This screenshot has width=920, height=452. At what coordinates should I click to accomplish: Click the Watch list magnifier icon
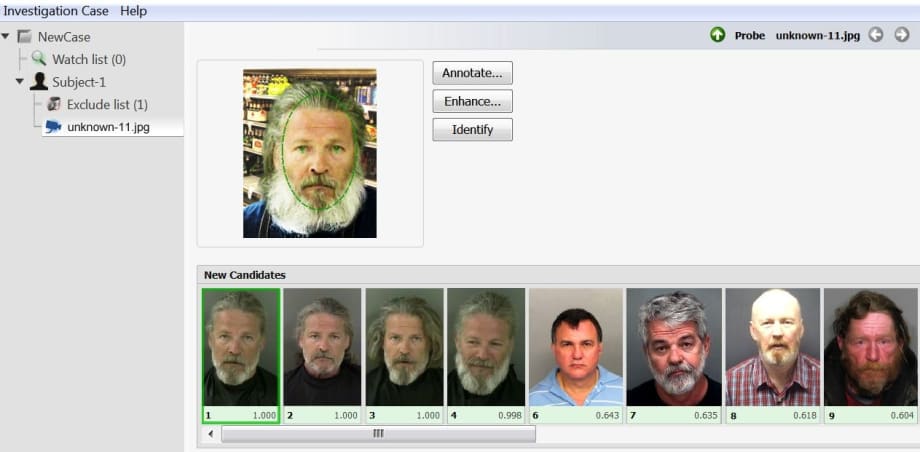(39, 59)
